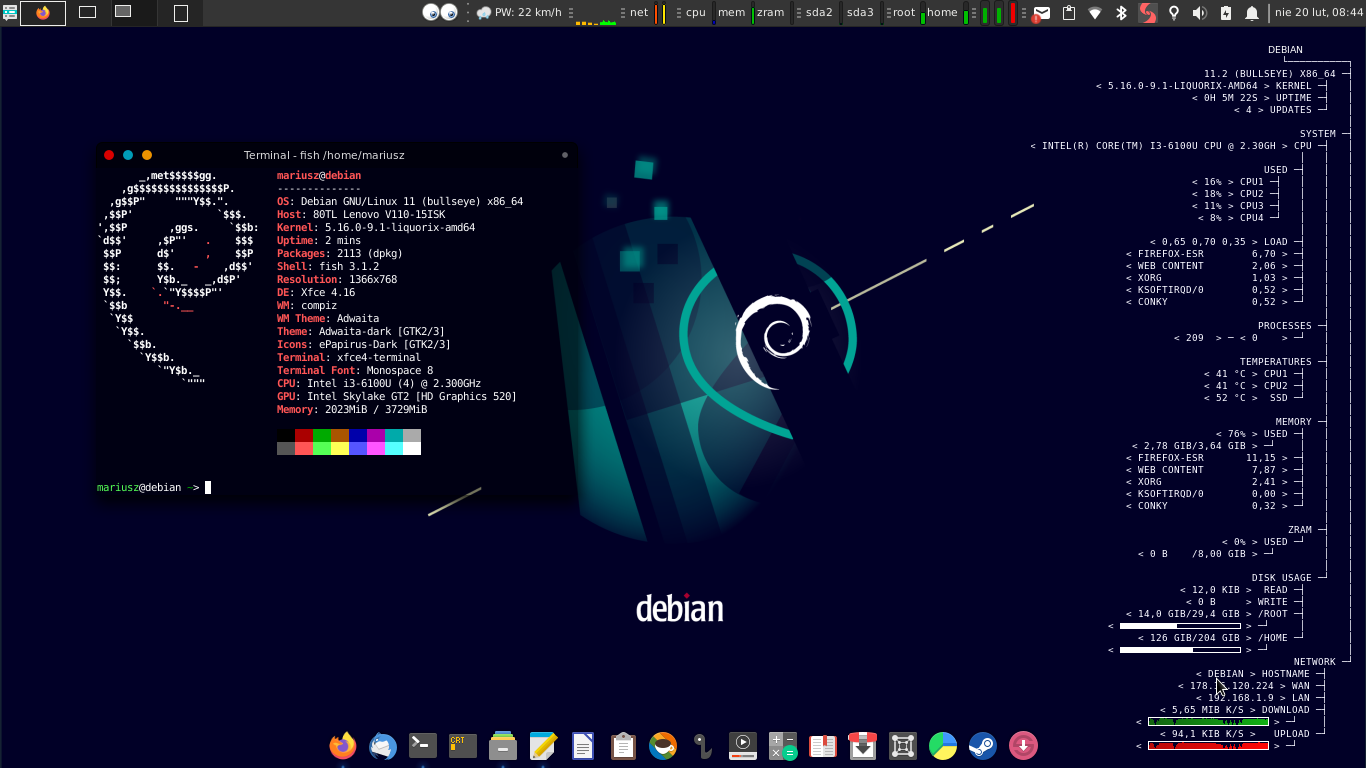Click the /HOME disk usage bar in Conky
Viewport: 1366px width, 768px height.
tap(1180, 650)
